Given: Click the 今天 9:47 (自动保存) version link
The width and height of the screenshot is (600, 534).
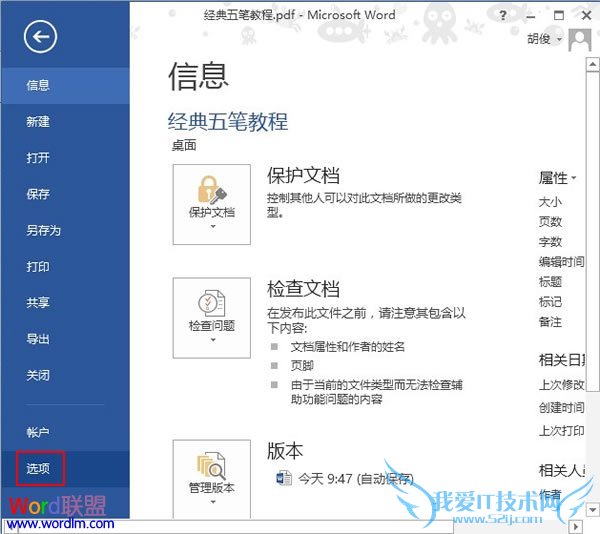Looking at the screenshot, I should coord(356,479).
